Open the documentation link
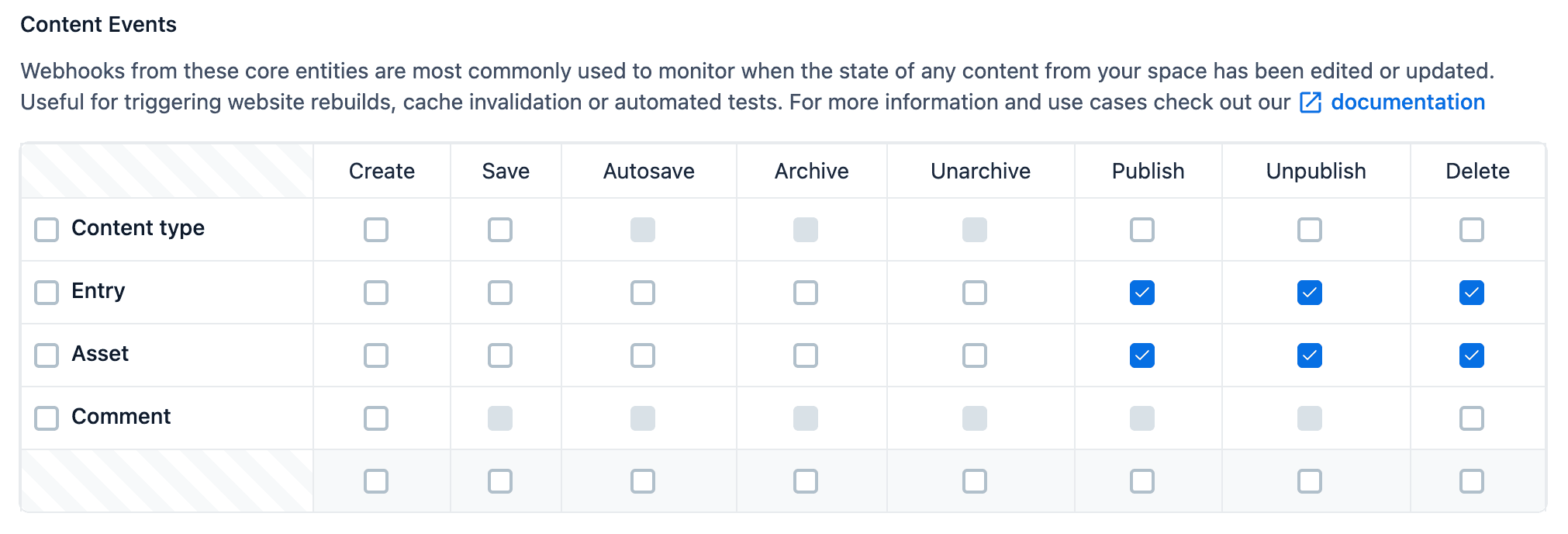Viewport: 1568px width, 534px height. point(1407,102)
